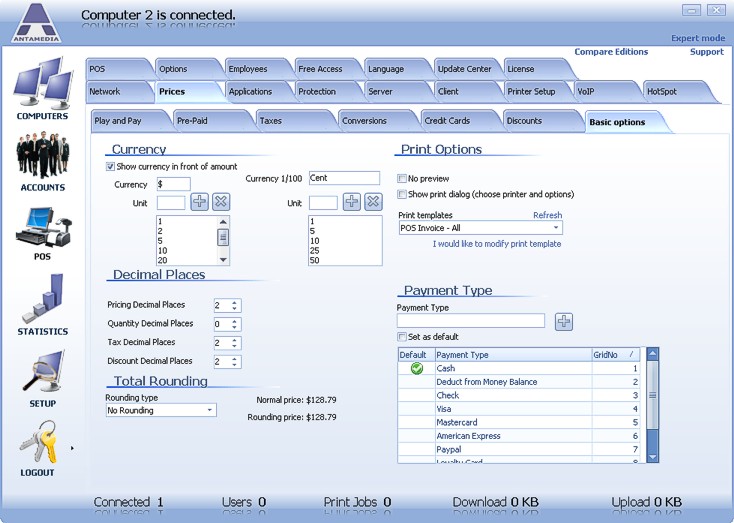734x523 pixels.
Task: Click I would like to modify print template
Action: click(x=496, y=244)
